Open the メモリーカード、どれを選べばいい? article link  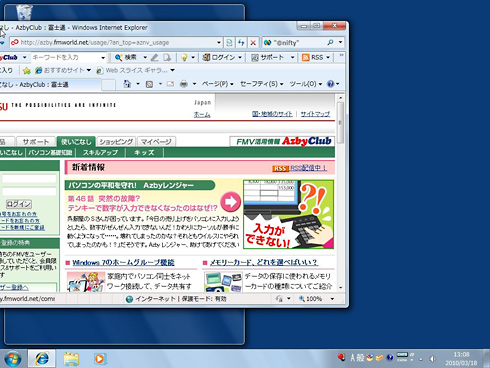click(264, 263)
